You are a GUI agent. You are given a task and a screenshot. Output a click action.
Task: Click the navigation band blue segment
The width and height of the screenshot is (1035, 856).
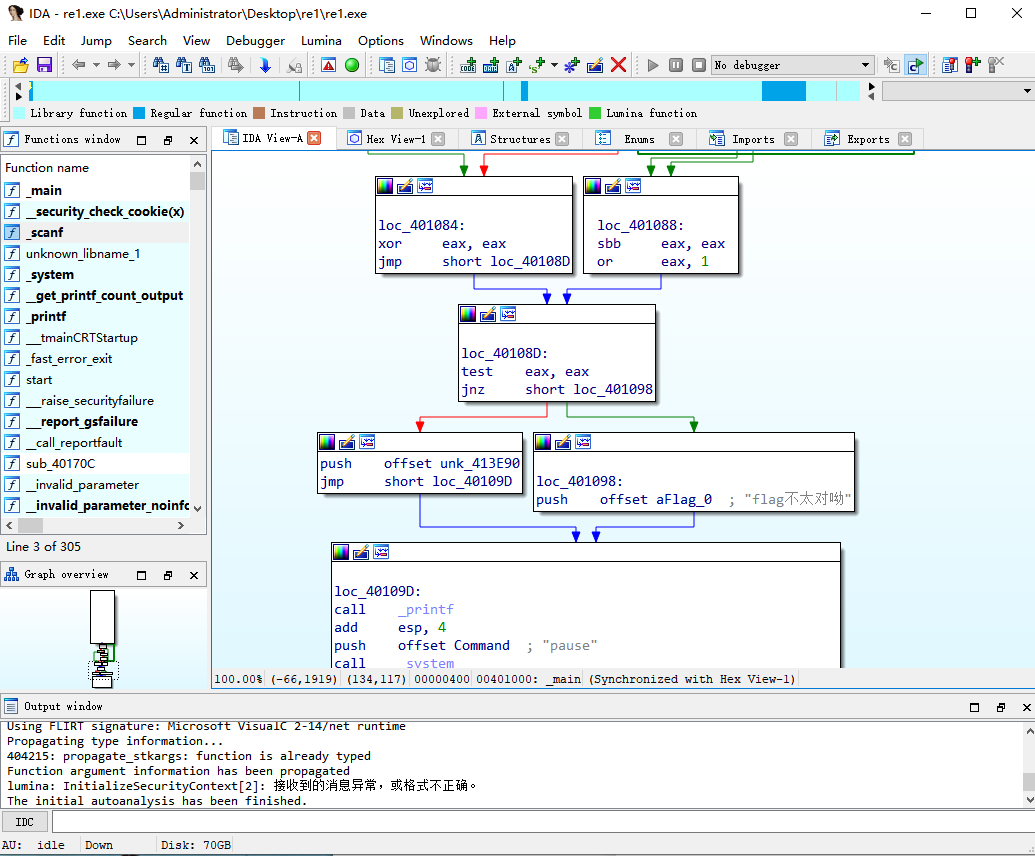[x=784, y=90]
